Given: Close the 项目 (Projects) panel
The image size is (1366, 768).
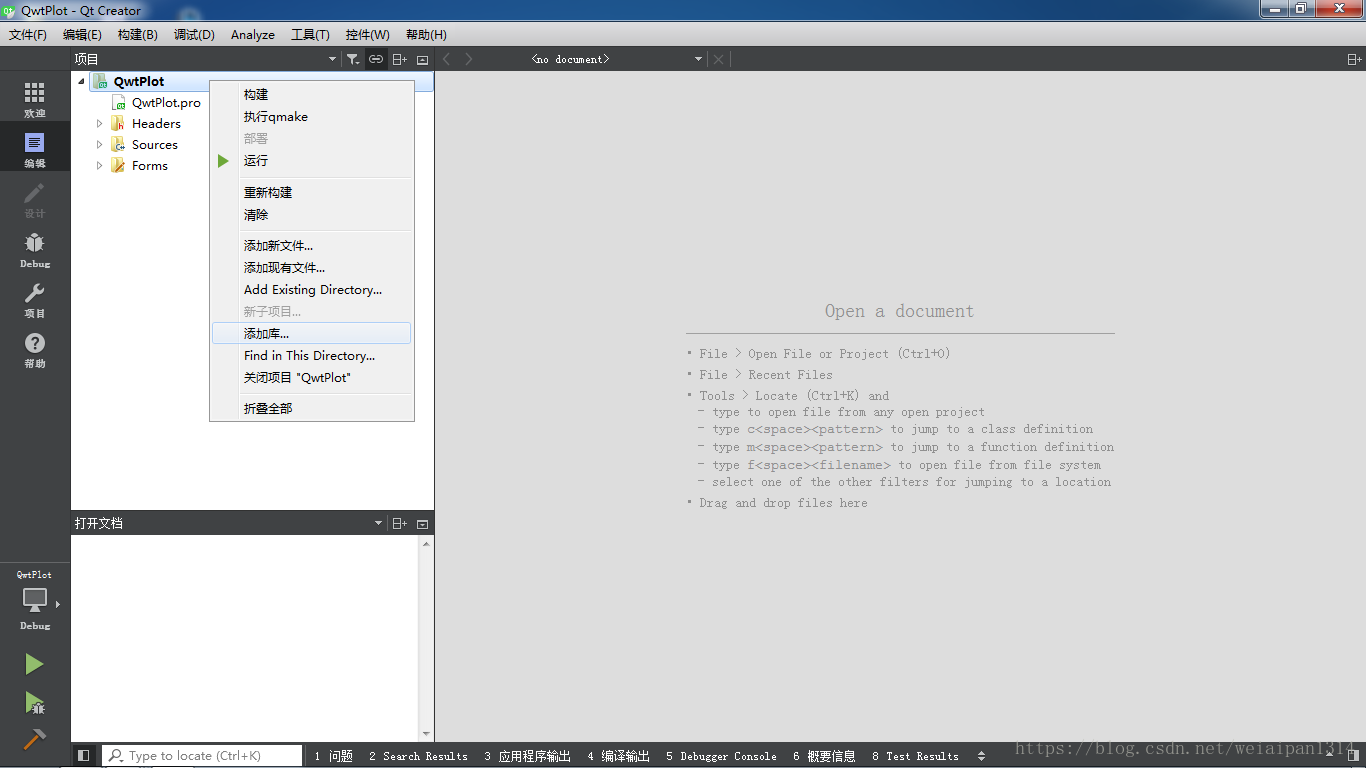Looking at the screenshot, I should 422,59.
